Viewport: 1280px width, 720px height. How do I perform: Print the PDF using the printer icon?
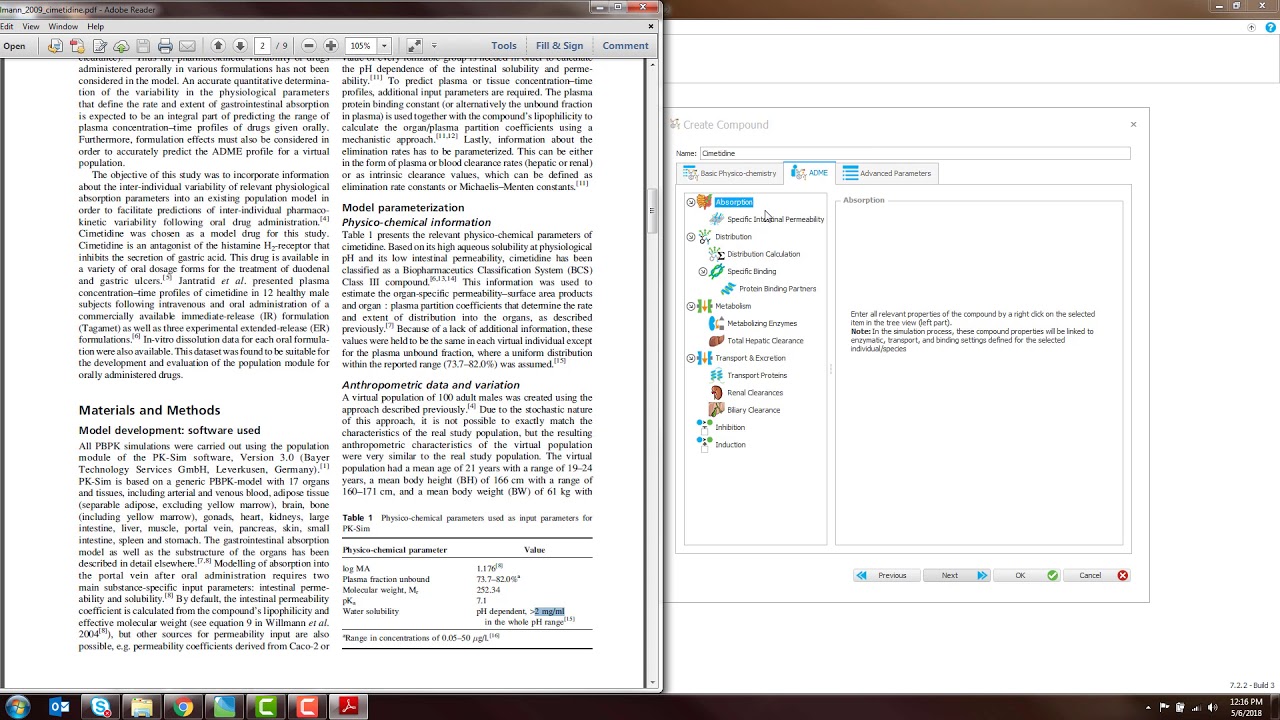[x=165, y=46]
